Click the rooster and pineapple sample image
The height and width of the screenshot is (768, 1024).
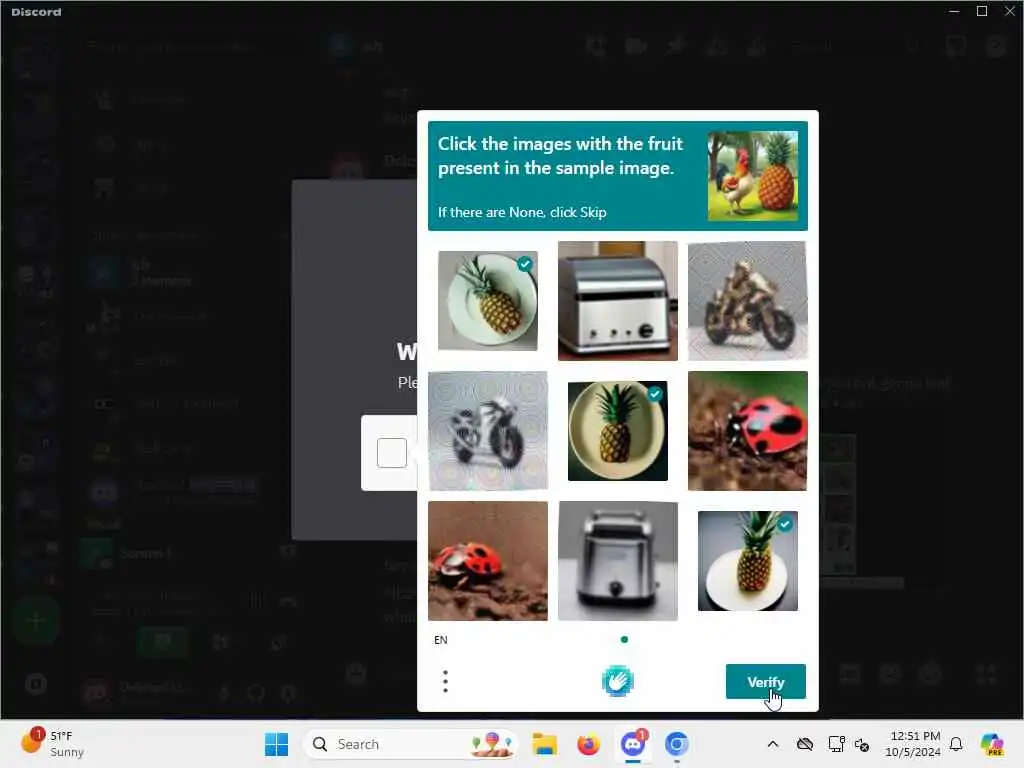click(x=753, y=176)
